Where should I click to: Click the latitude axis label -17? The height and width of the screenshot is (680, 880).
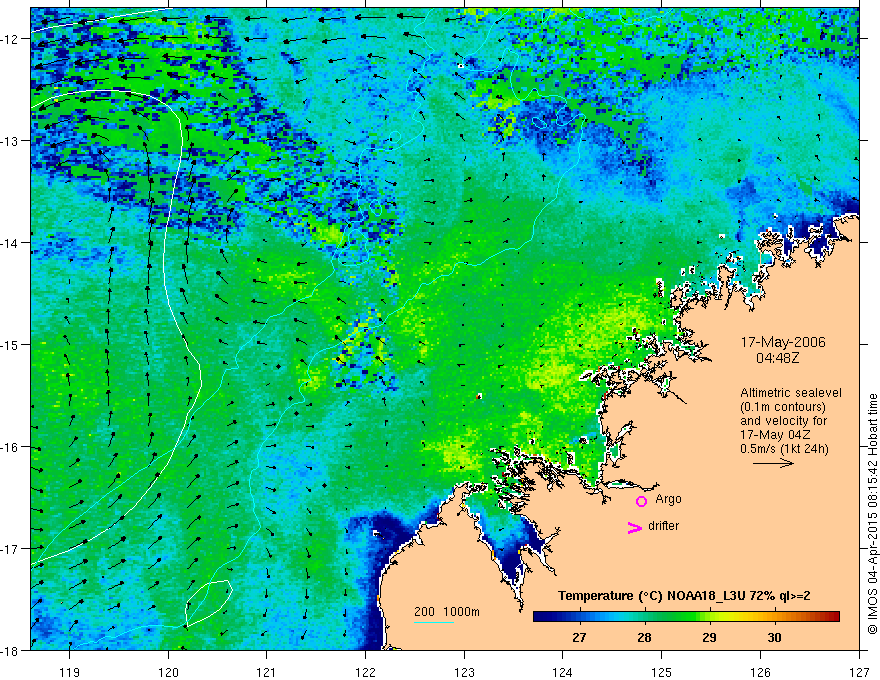coord(11,548)
